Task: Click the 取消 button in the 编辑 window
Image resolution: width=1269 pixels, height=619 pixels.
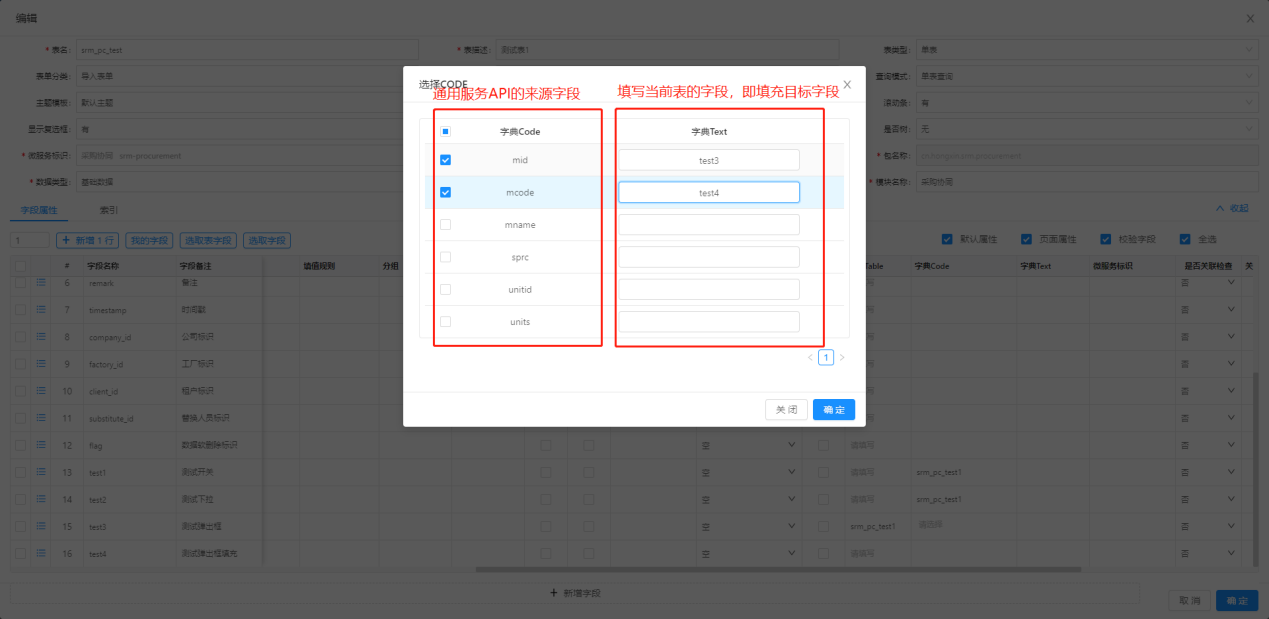Action: 1189,600
